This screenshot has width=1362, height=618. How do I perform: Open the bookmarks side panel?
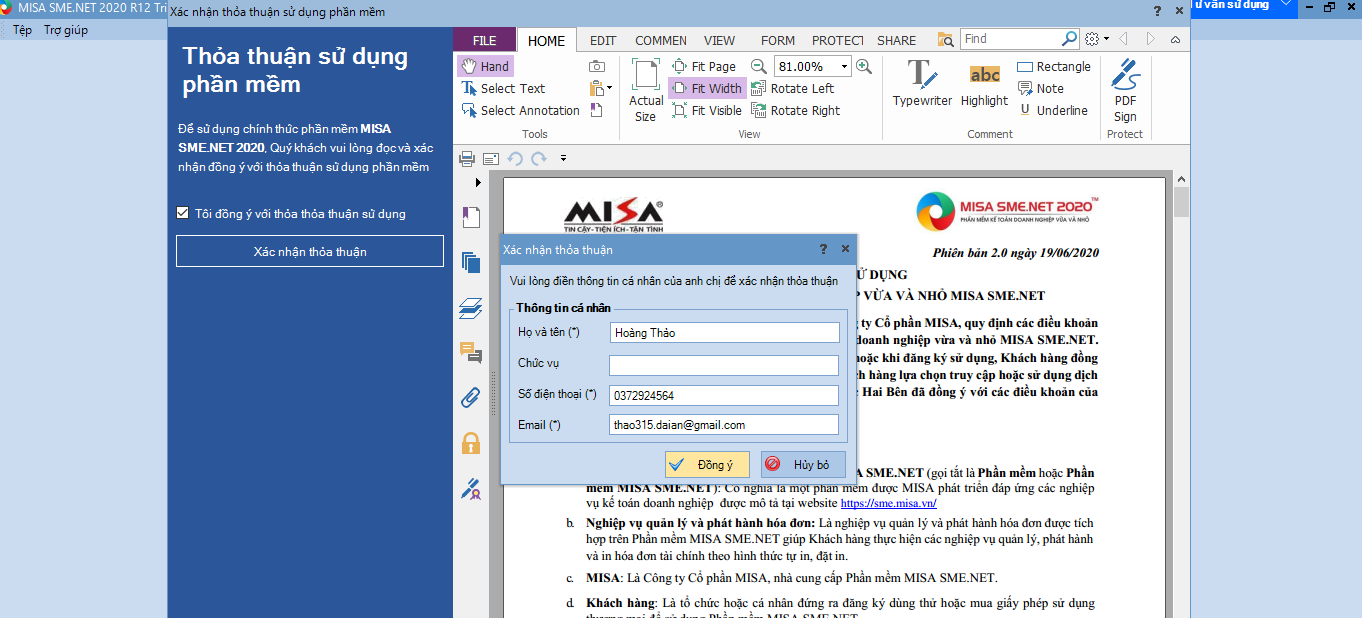click(x=470, y=217)
